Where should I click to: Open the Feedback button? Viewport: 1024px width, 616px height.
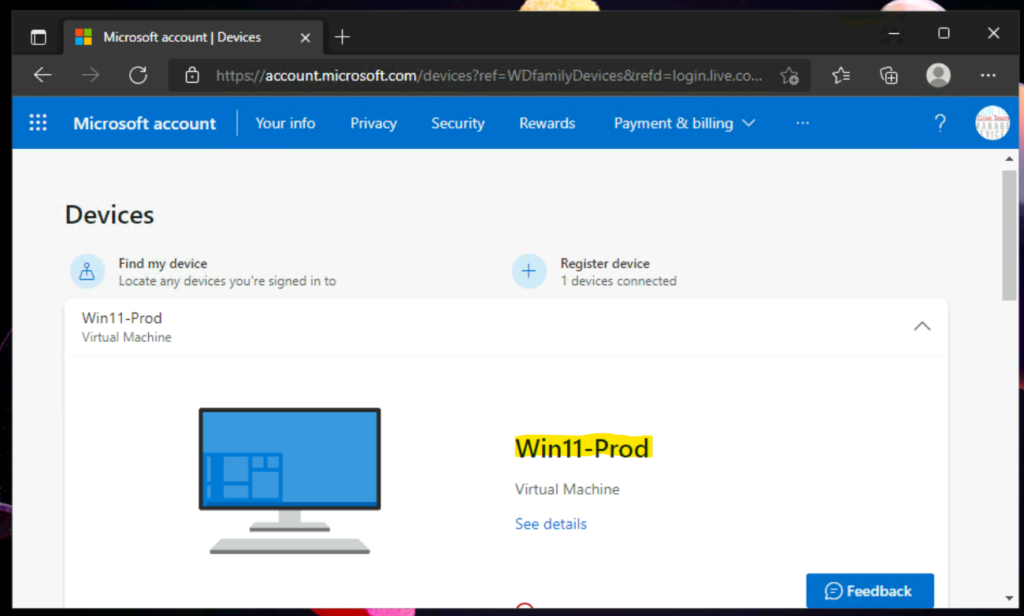click(x=870, y=591)
